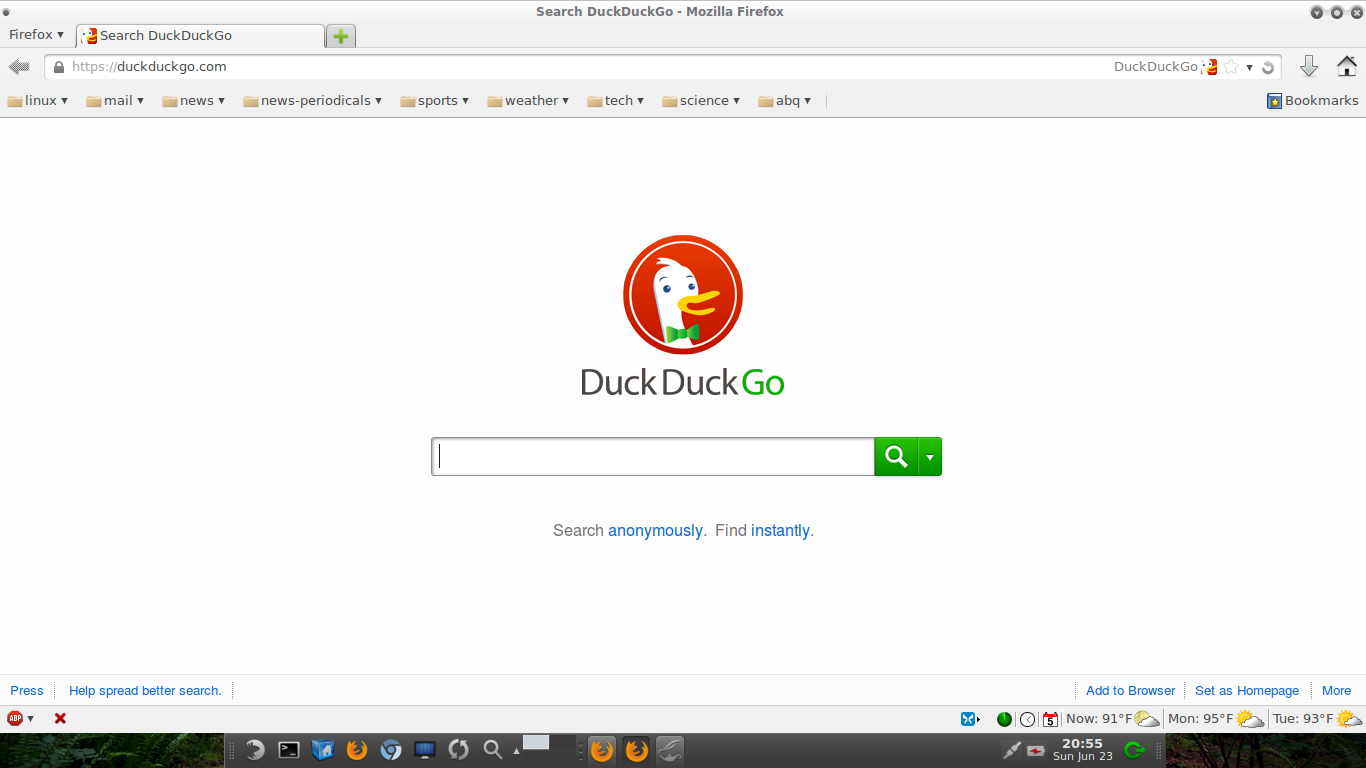Go back with the back arrow

click(19, 67)
